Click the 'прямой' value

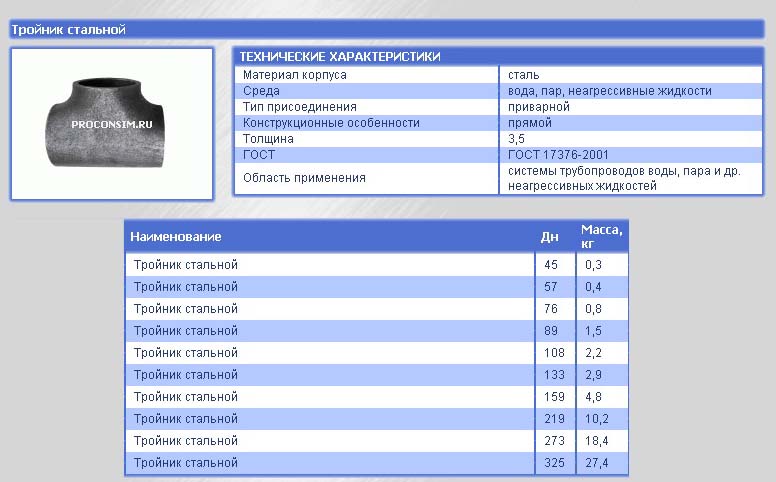click(x=530, y=123)
